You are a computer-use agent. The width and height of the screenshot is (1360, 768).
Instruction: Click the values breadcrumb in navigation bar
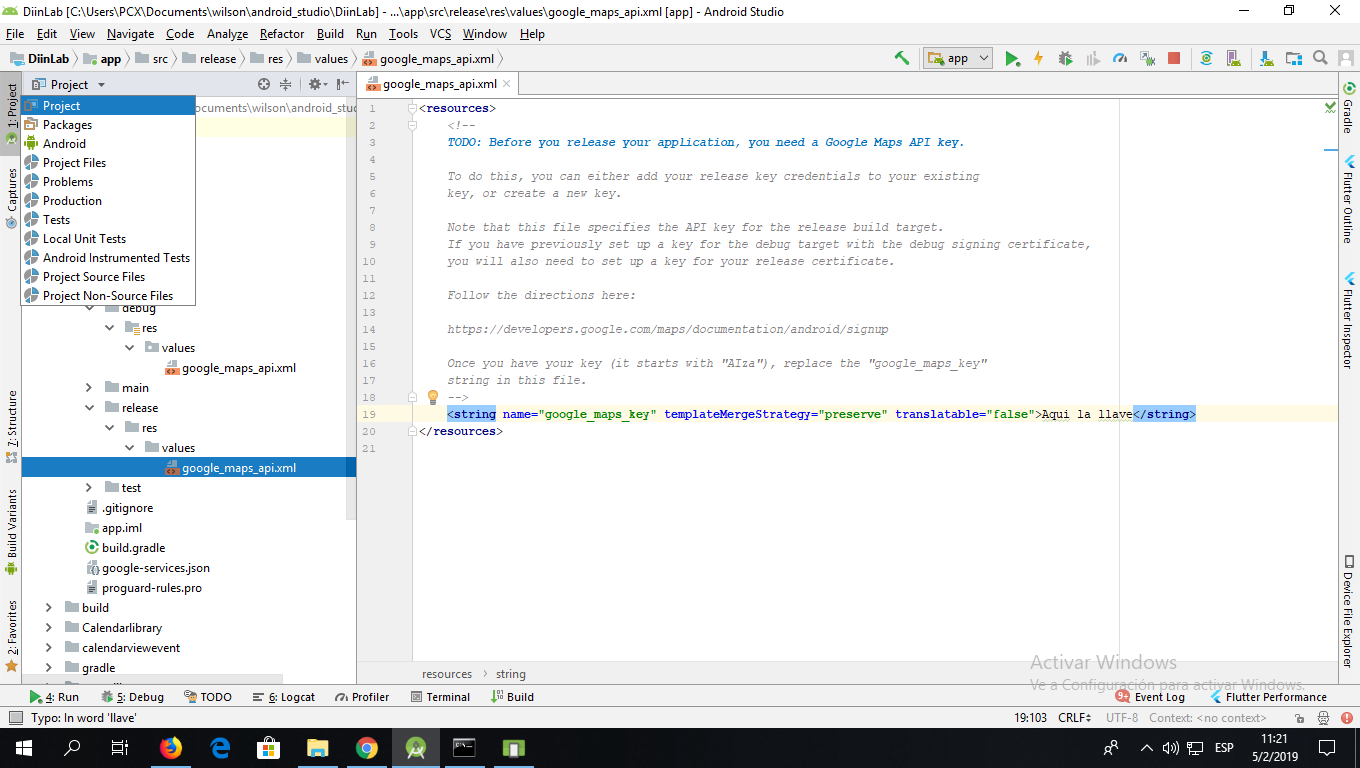323,59
